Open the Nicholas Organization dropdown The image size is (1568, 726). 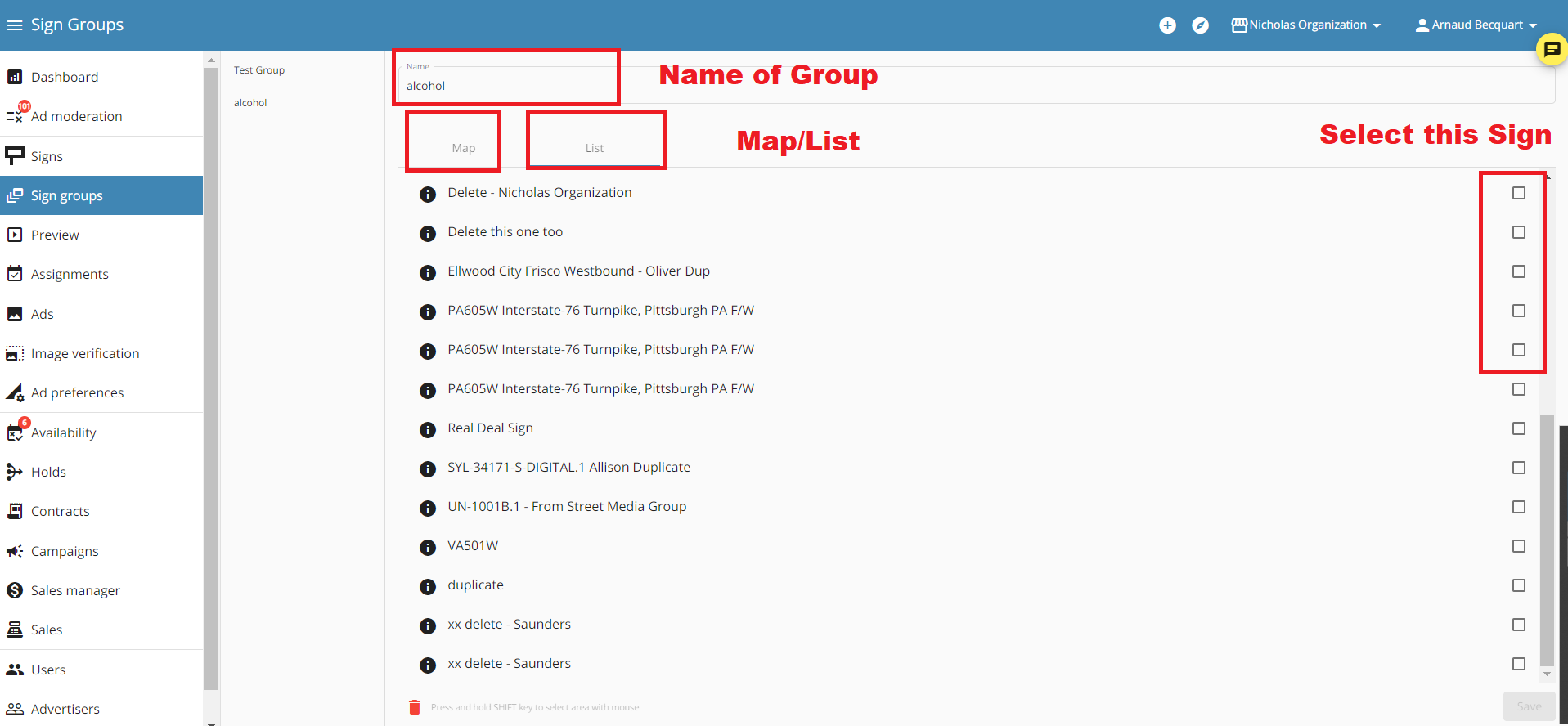click(x=1306, y=25)
